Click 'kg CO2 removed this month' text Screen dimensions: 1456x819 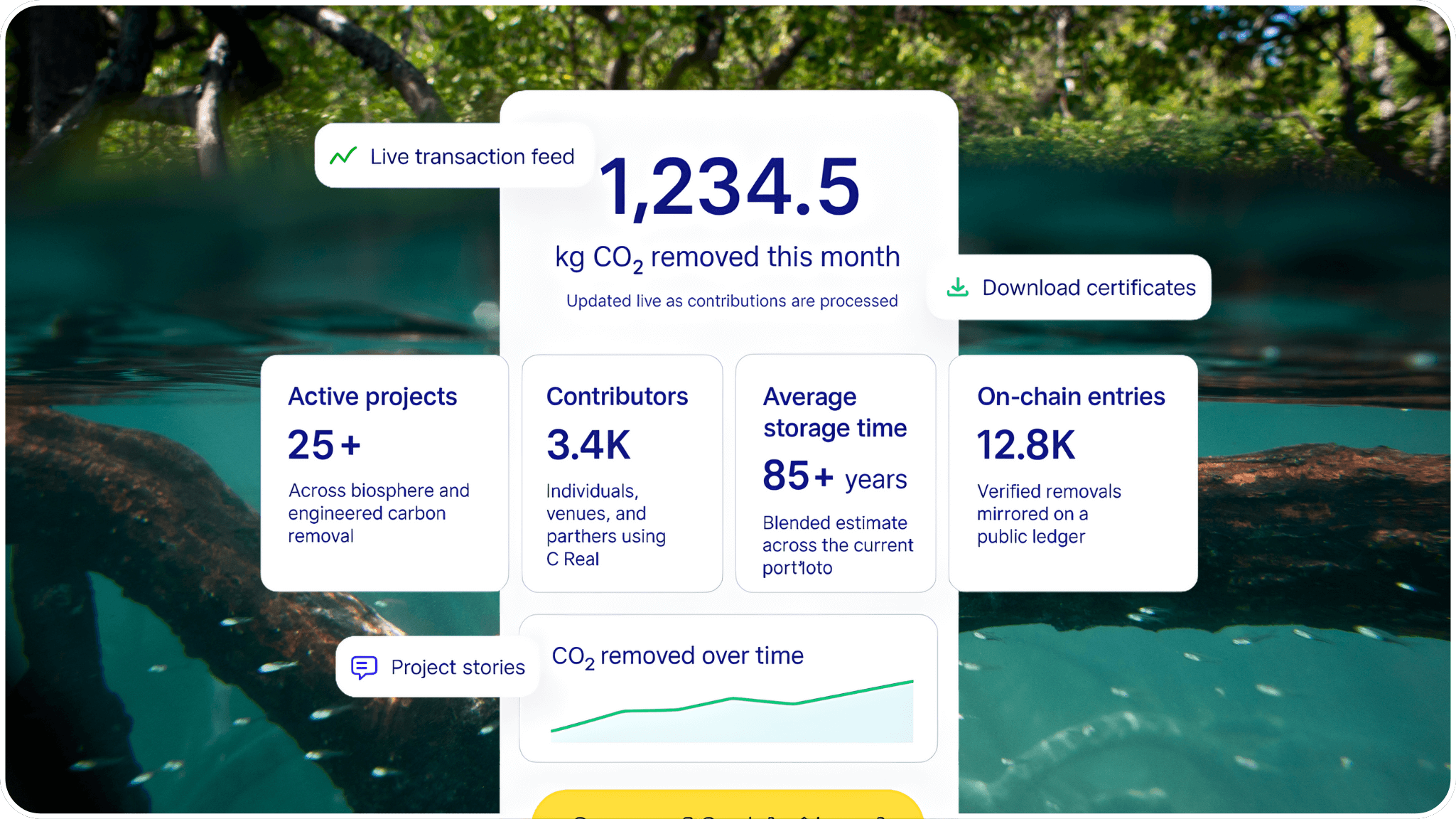point(728,258)
